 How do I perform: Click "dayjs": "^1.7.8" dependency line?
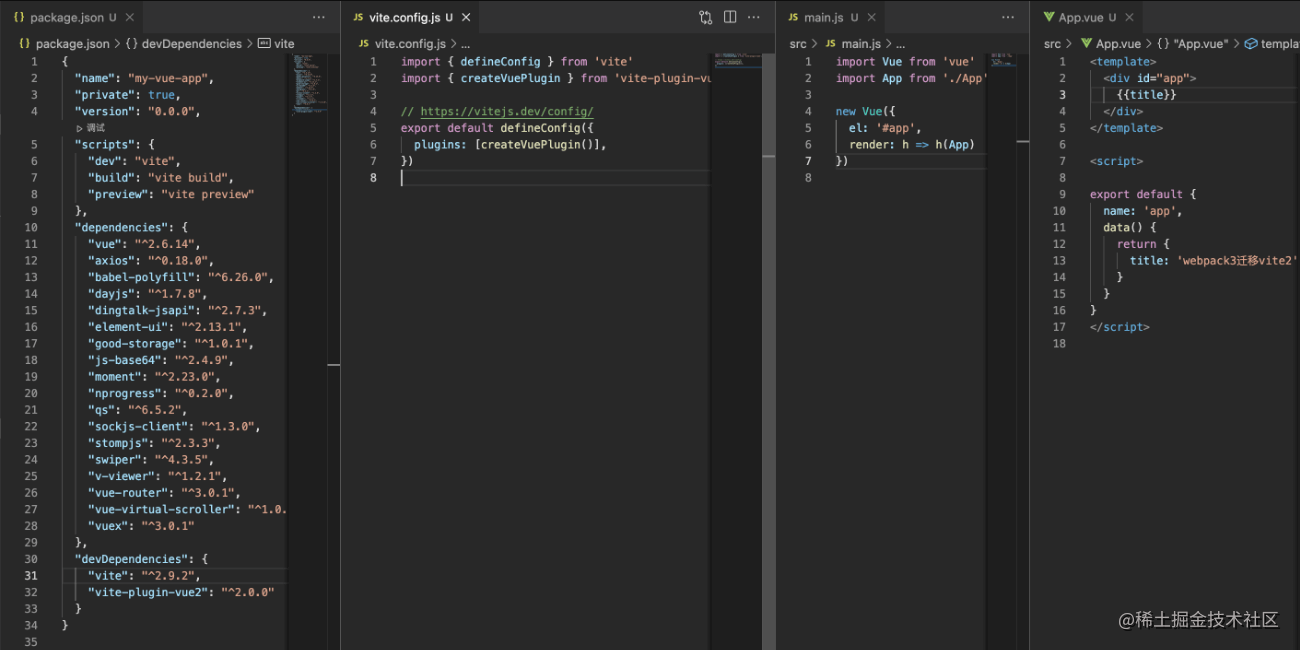pyautogui.click(x=147, y=294)
